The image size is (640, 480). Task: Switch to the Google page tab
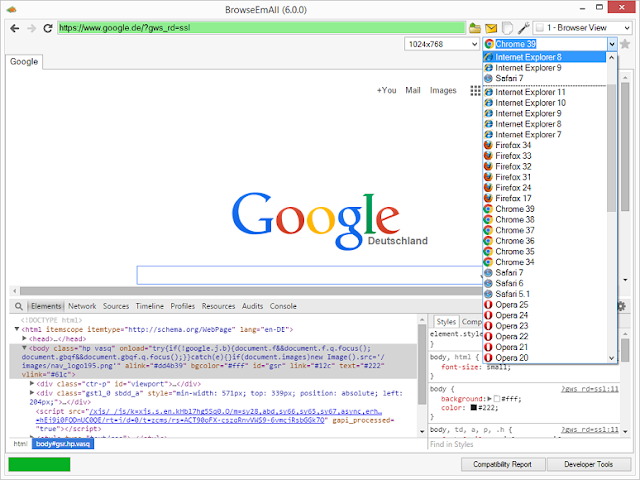[x=24, y=62]
